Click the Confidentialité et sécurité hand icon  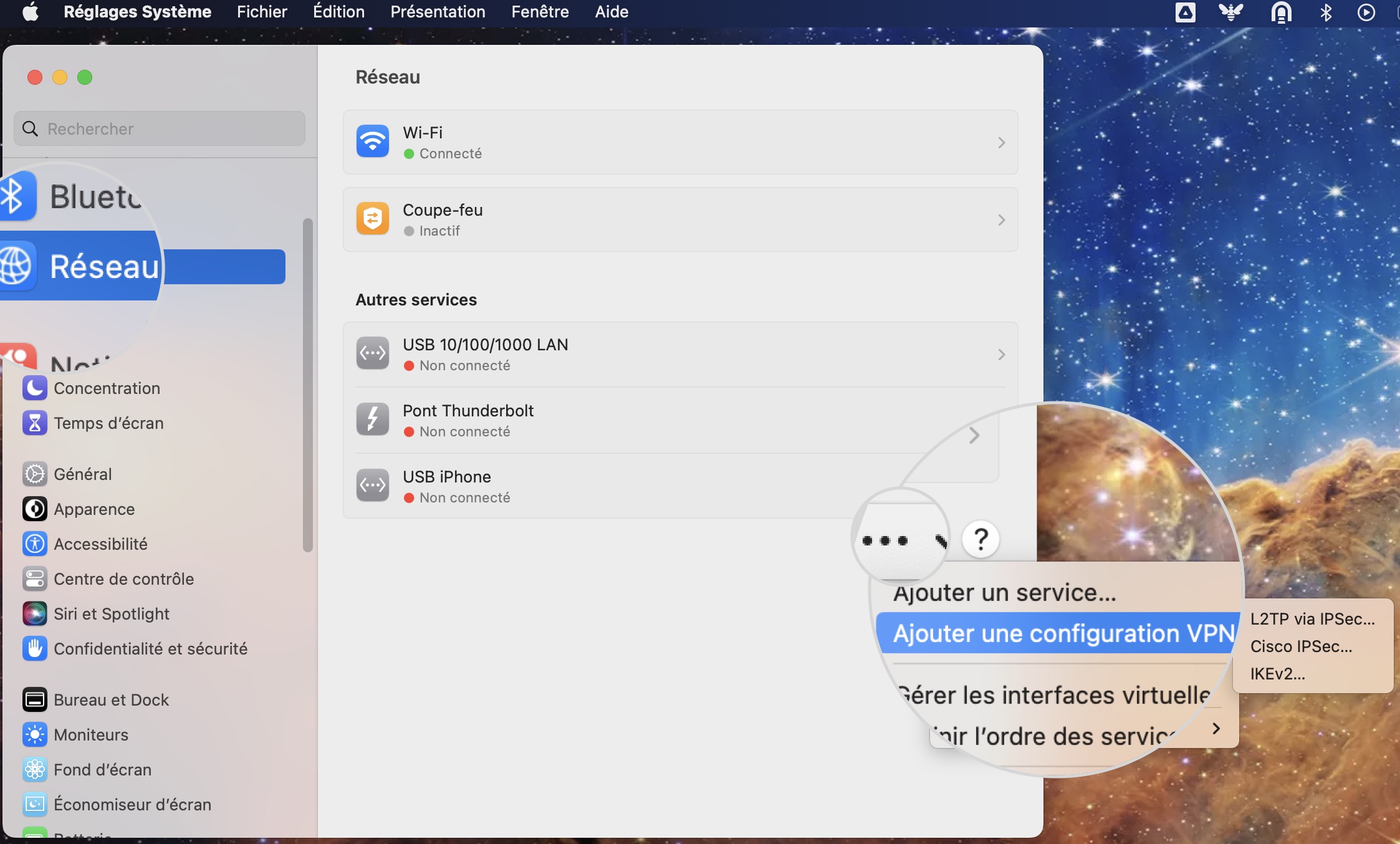35,648
